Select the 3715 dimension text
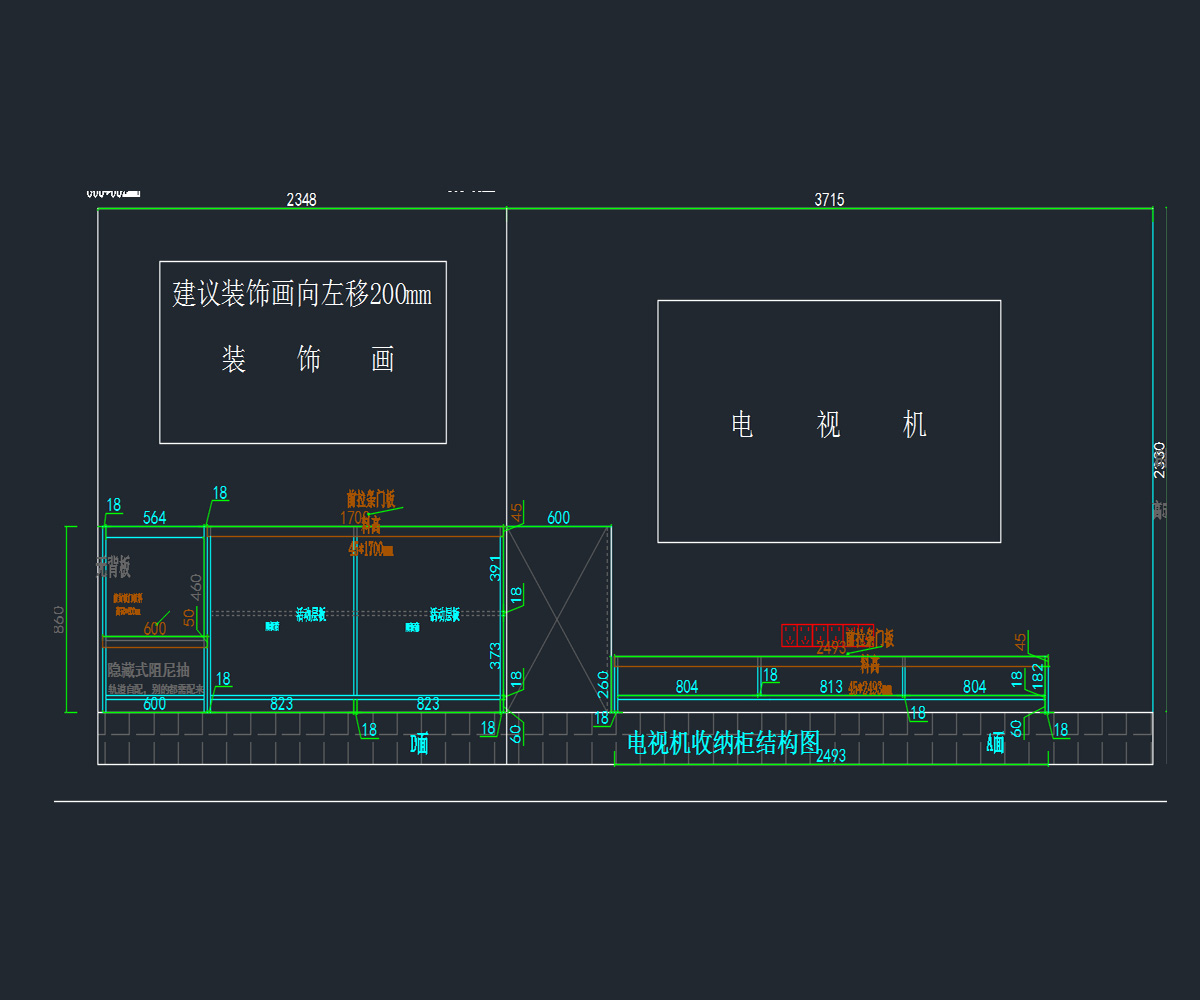Viewport: 1200px width, 1000px height. 829,199
